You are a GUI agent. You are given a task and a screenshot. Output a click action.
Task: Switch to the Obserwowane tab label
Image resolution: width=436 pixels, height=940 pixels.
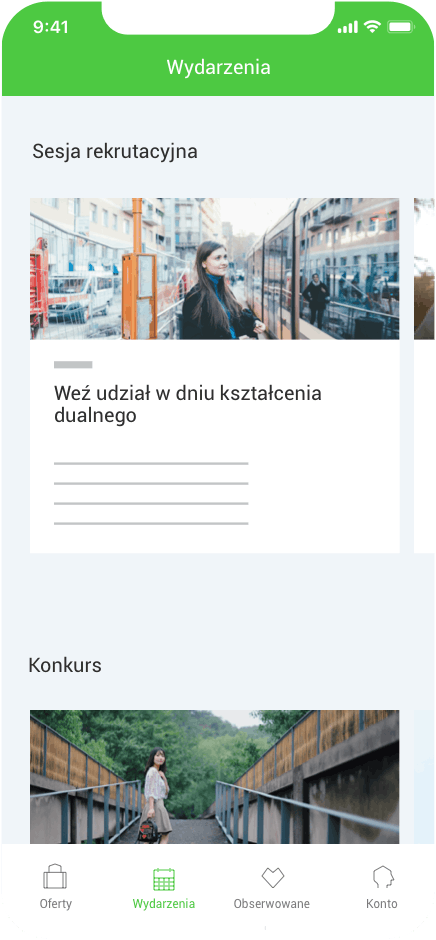(x=272, y=903)
